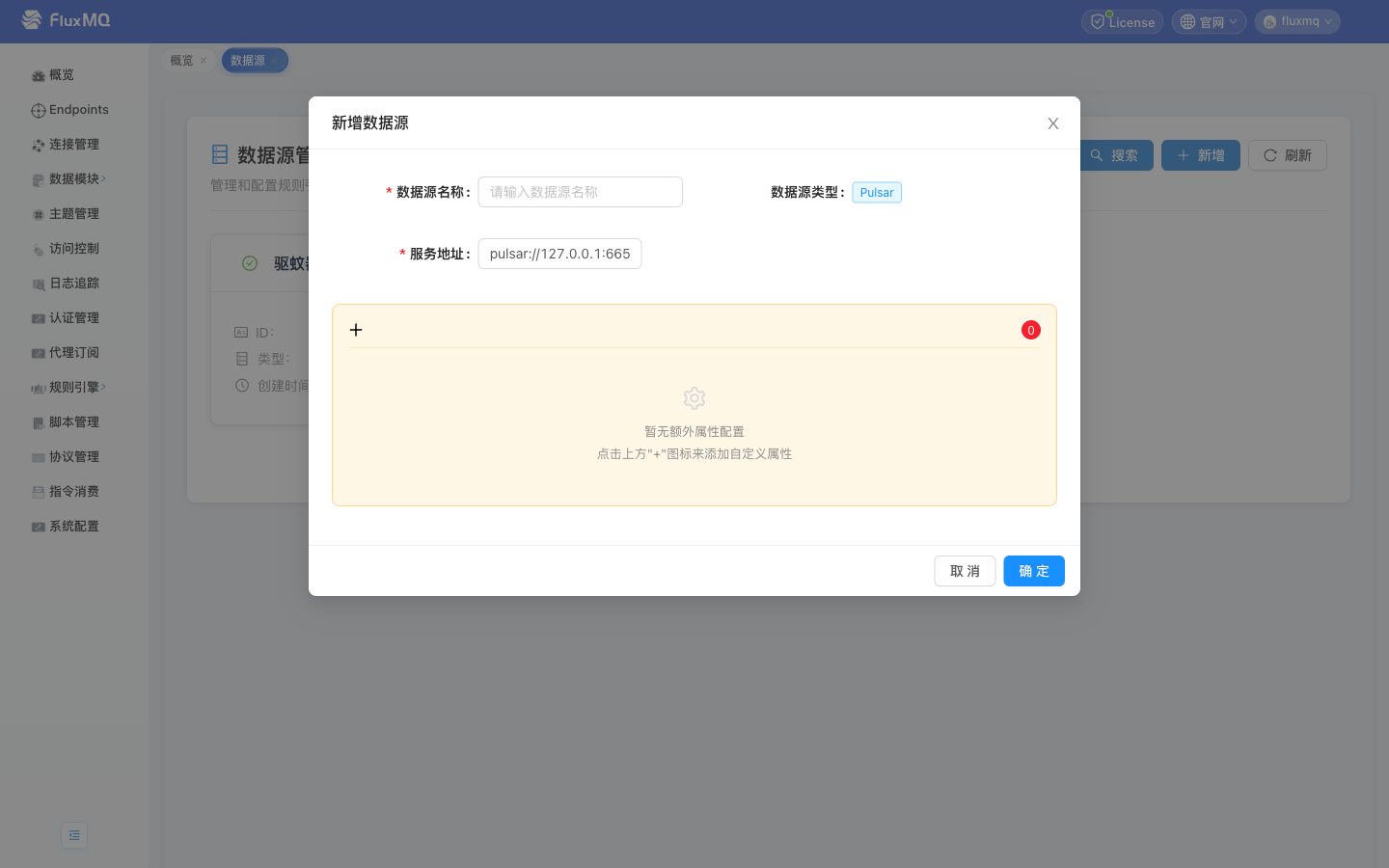The image size is (1389, 868).
Task: Open Endpoints in the sidebar
Action: click(77, 110)
